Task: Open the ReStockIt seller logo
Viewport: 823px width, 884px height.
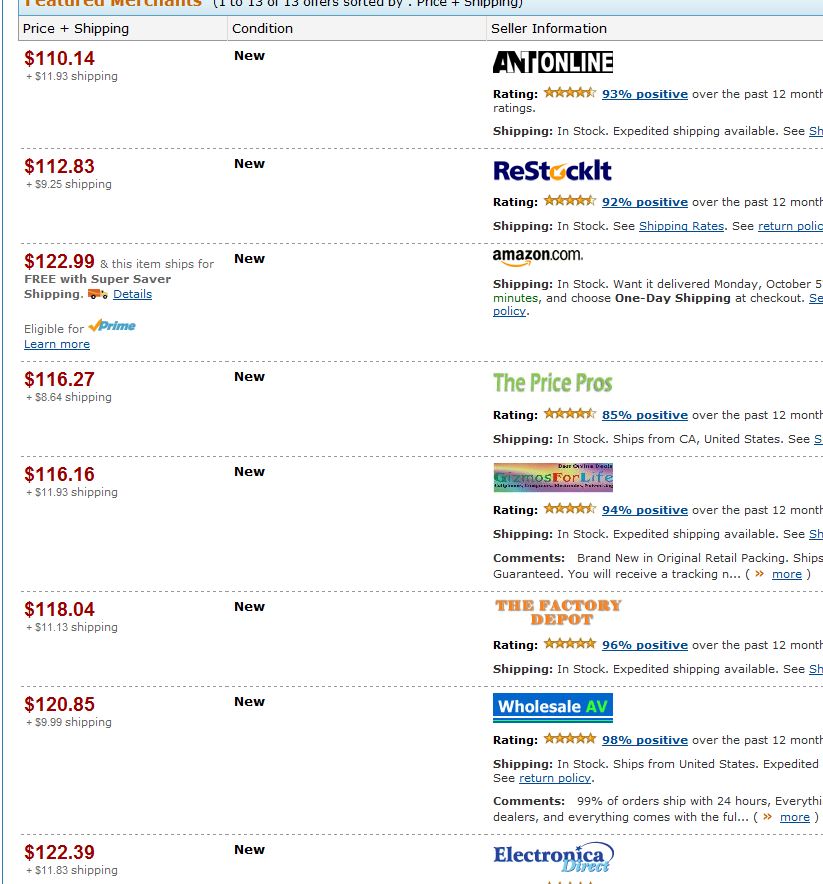Action: point(552,171)
